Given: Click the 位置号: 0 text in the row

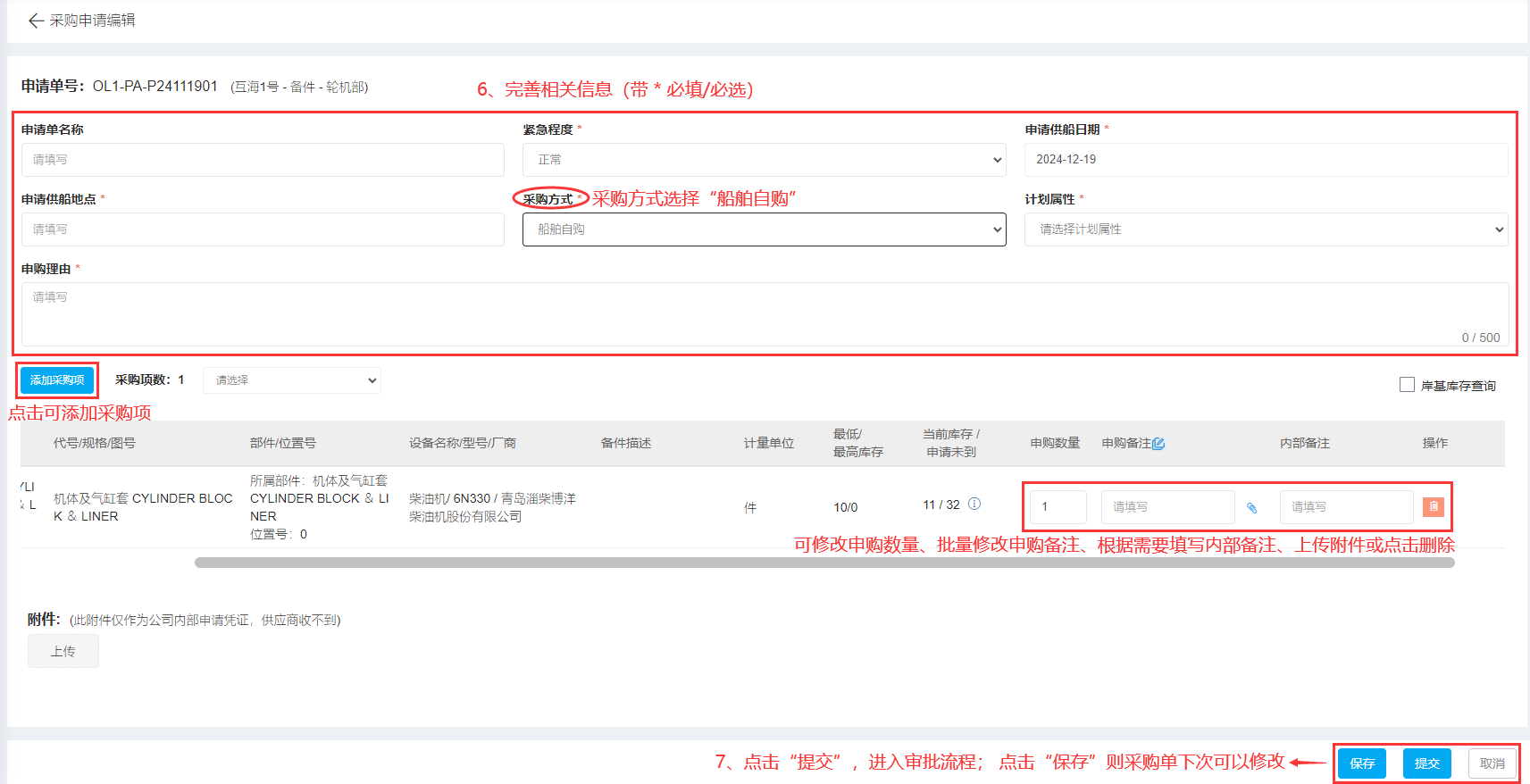Looking at the screenshot, I should (x=279, y=534).
